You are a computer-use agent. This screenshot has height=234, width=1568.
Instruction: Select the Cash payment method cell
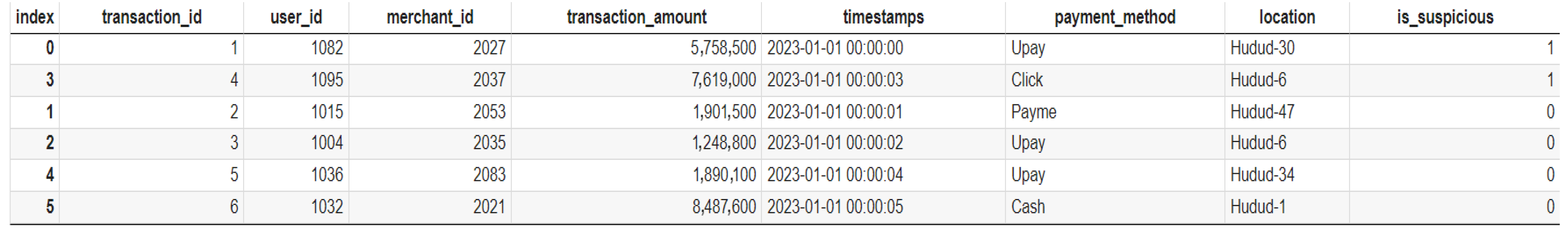tap(1028, 207)
